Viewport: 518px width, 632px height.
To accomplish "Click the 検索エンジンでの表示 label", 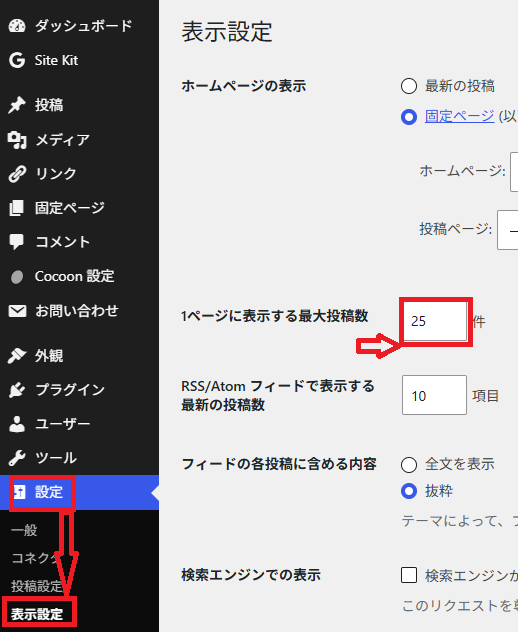I will click(x=251, y=575).
